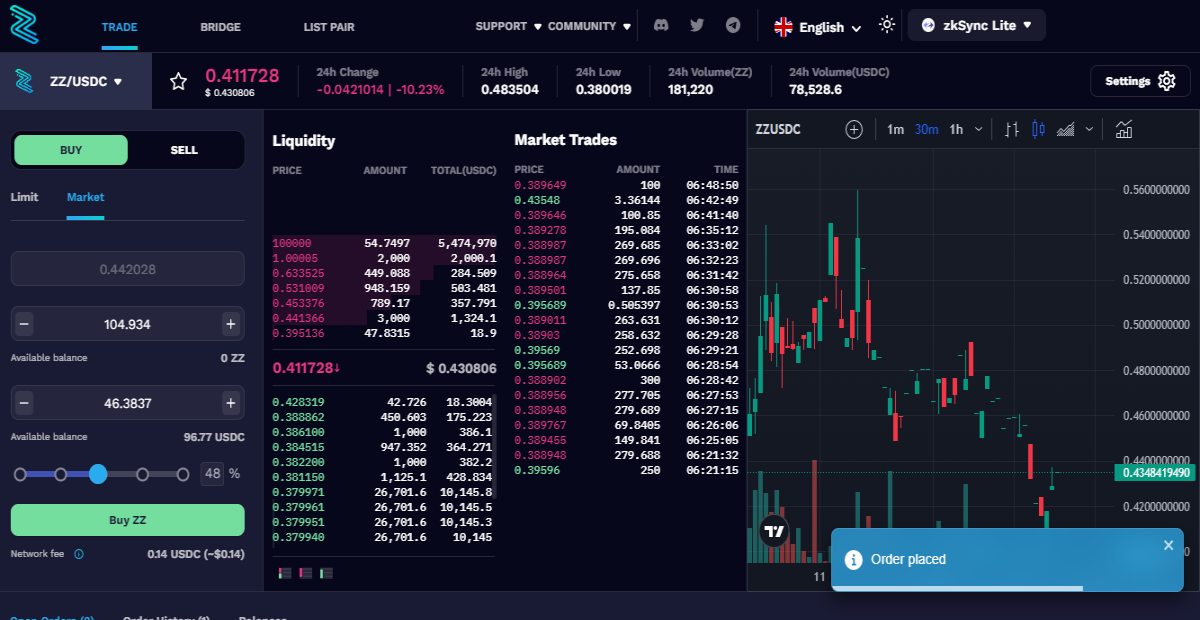Open the English language dropdown
Viewport: 1200px width, 620px height.
pos(817,27)
